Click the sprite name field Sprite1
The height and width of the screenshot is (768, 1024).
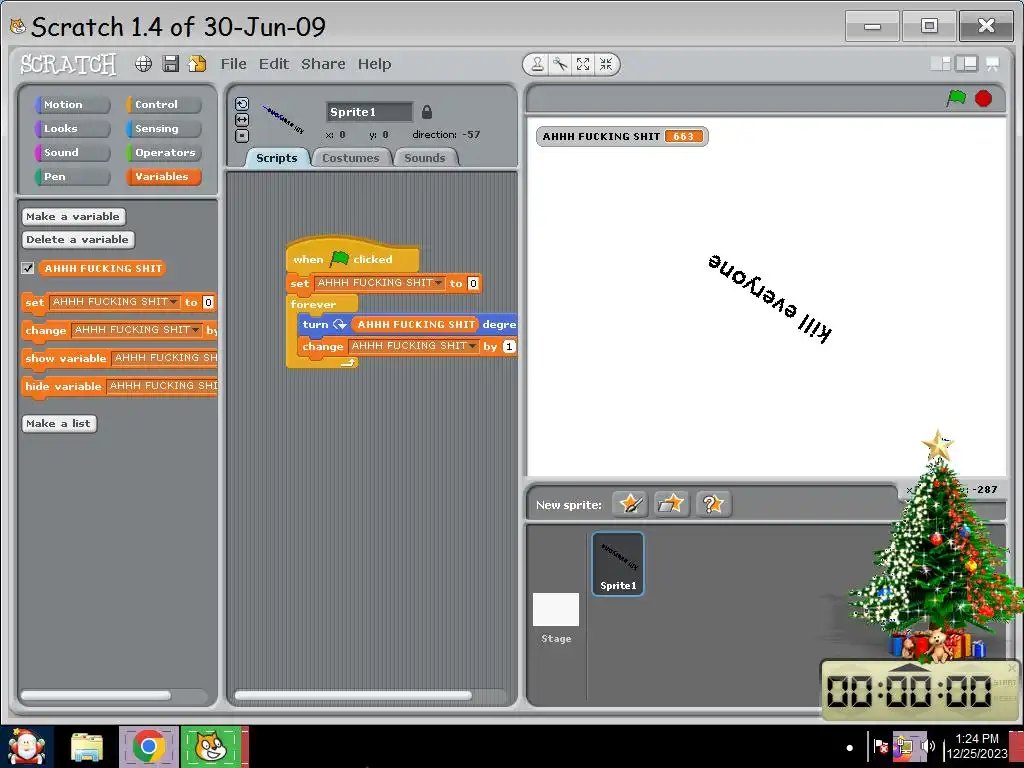(369, 112)
